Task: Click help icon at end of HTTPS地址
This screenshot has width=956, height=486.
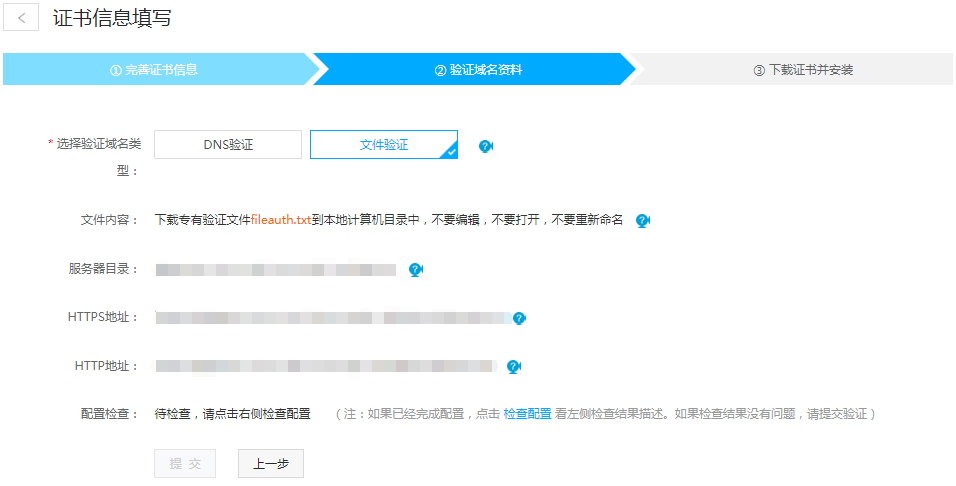Action: coord(519,318)
